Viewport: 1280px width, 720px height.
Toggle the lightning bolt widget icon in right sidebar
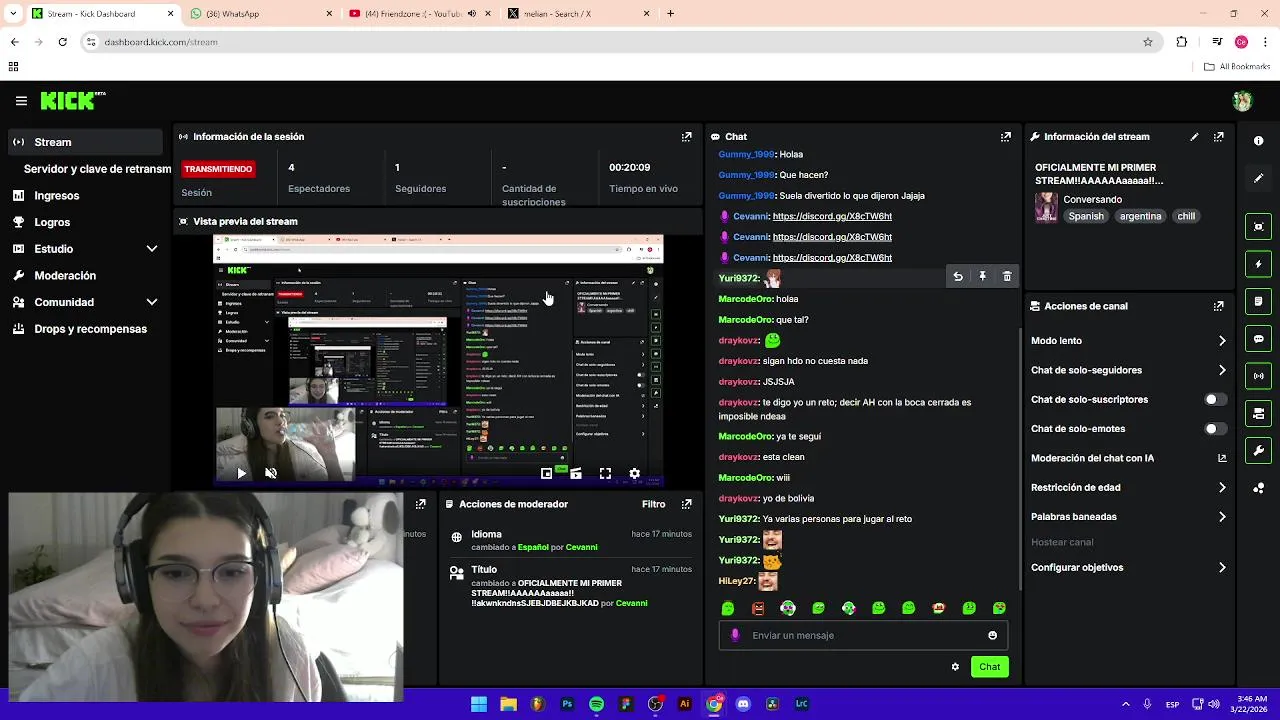(1258, 264)
